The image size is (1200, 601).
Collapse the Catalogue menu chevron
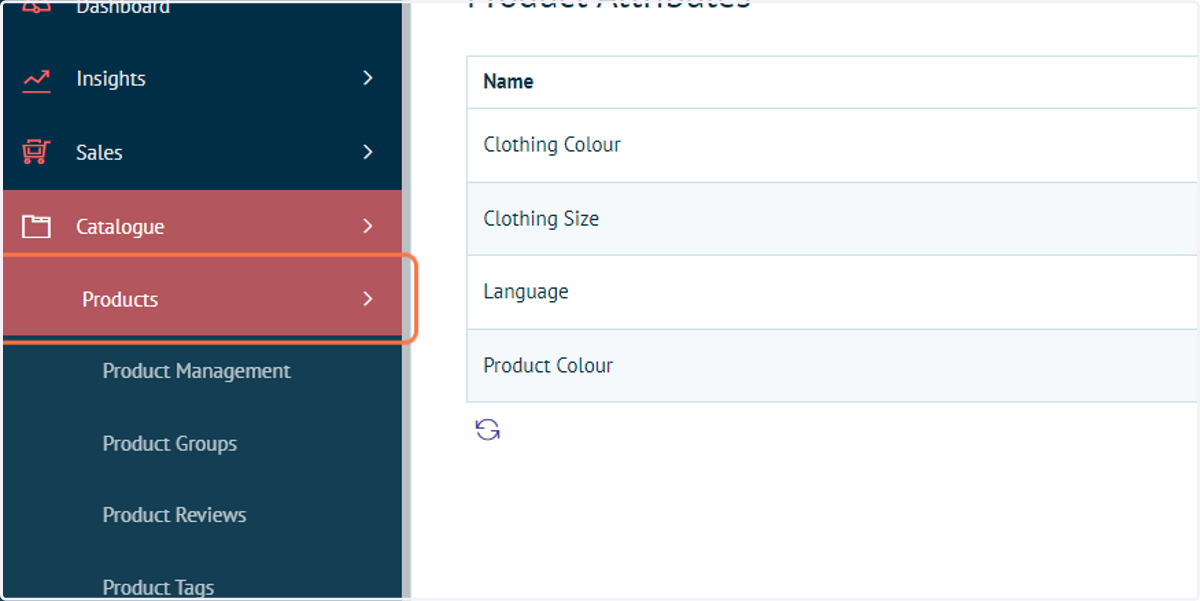point(368,226)
